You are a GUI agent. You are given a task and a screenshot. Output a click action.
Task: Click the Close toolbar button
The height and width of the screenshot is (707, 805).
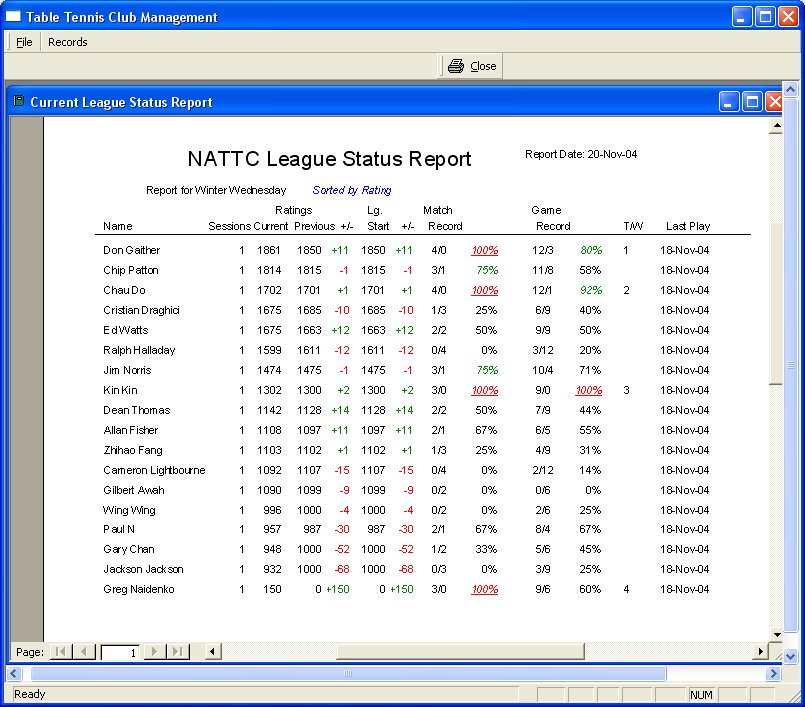click(471, 66)
